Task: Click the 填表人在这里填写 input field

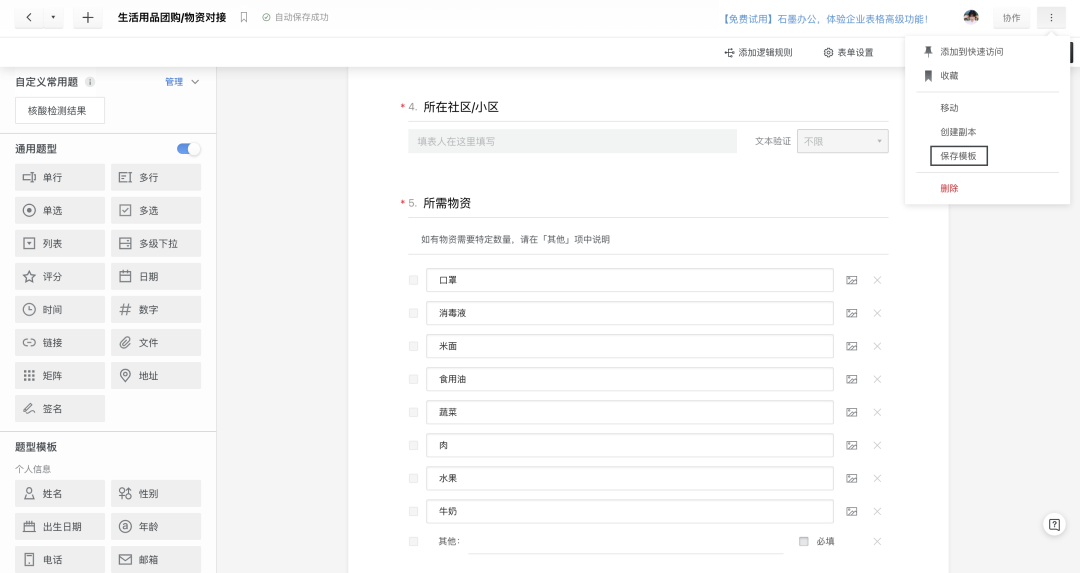Action: coord(572,141)
